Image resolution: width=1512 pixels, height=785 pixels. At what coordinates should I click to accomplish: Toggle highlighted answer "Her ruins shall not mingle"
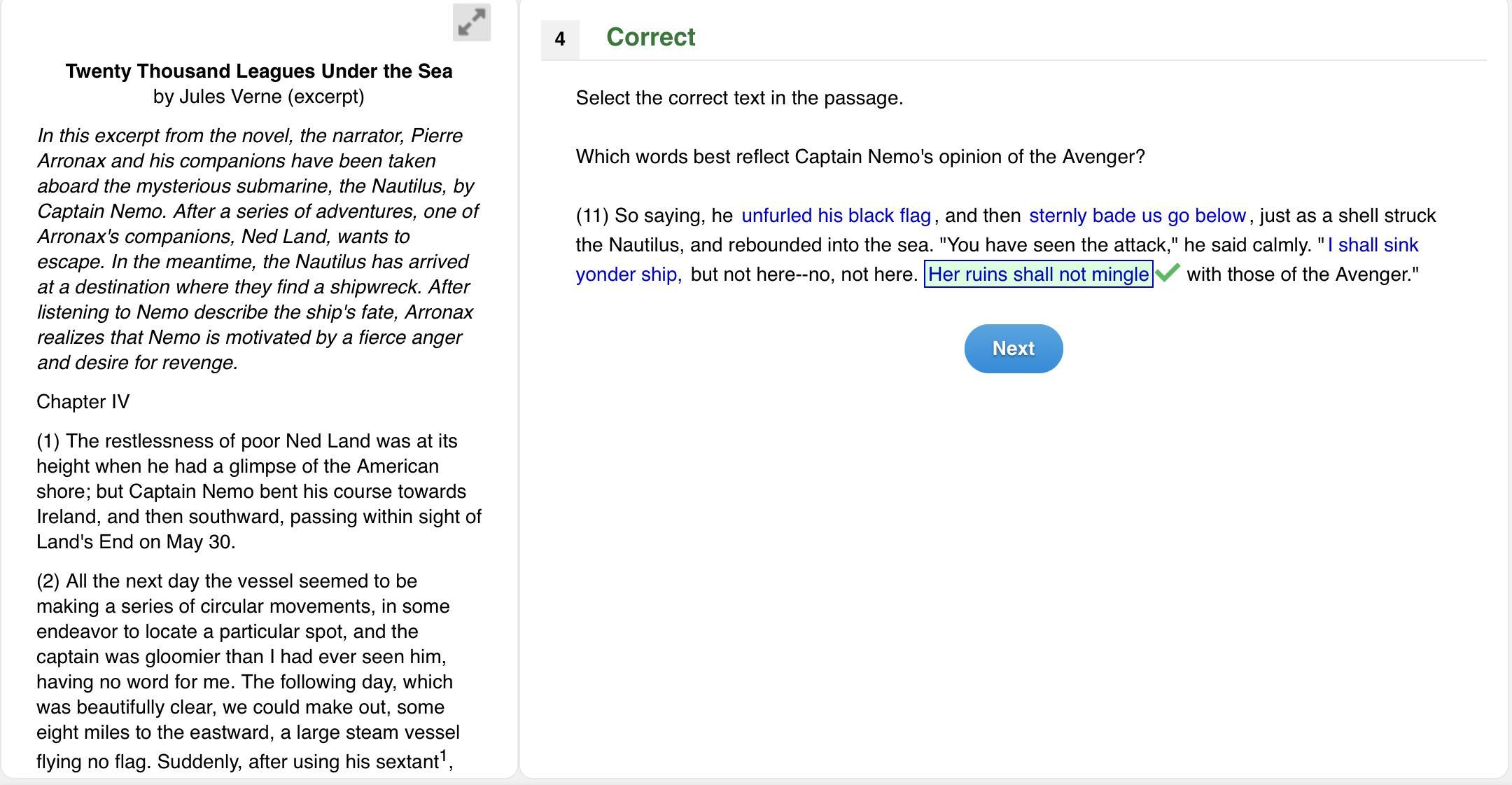pyautogui.click(x=1037, y=275)
